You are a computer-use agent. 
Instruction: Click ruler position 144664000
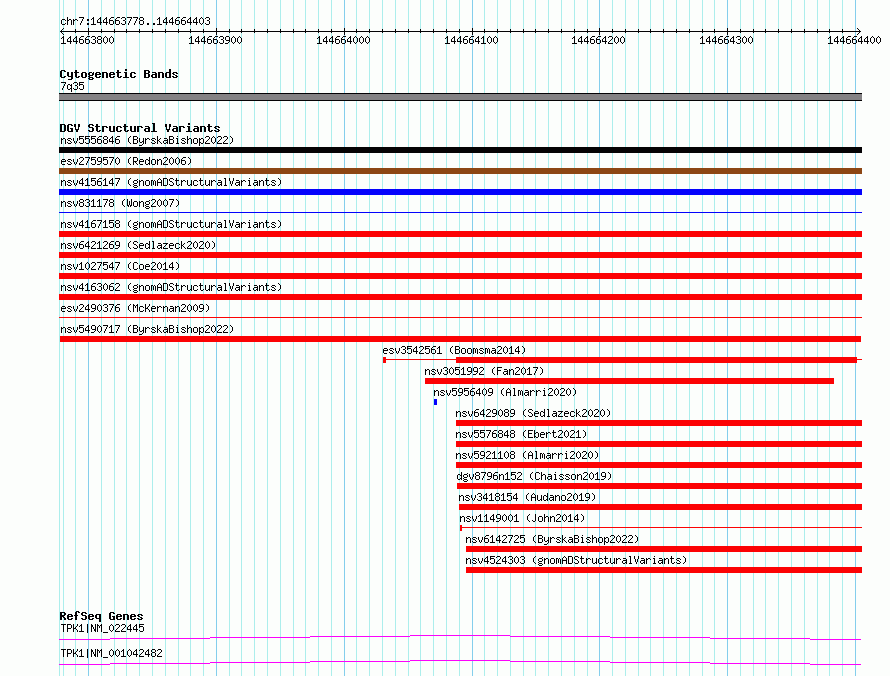pyautogui.click(x=343, y=40)
